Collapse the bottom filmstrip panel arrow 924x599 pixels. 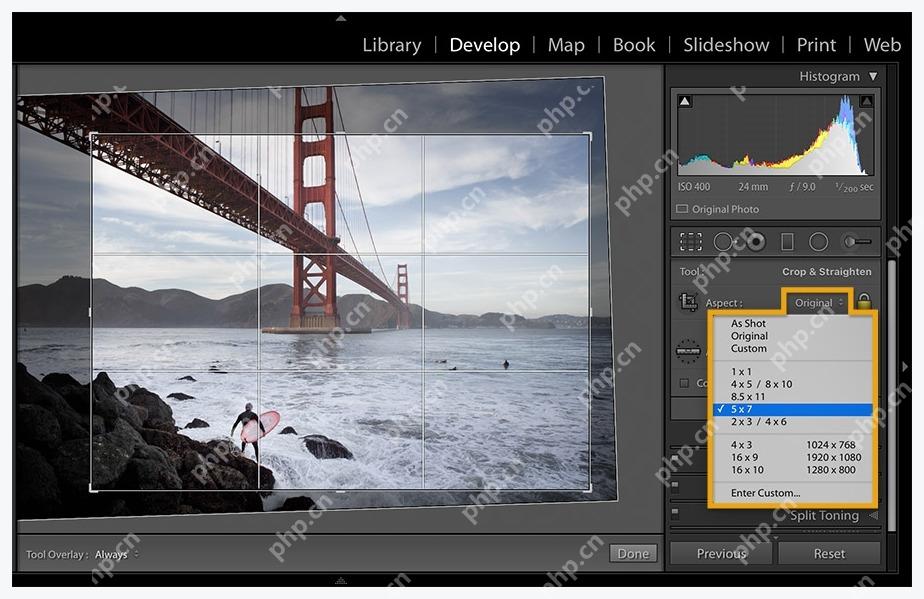pos(341,581)
